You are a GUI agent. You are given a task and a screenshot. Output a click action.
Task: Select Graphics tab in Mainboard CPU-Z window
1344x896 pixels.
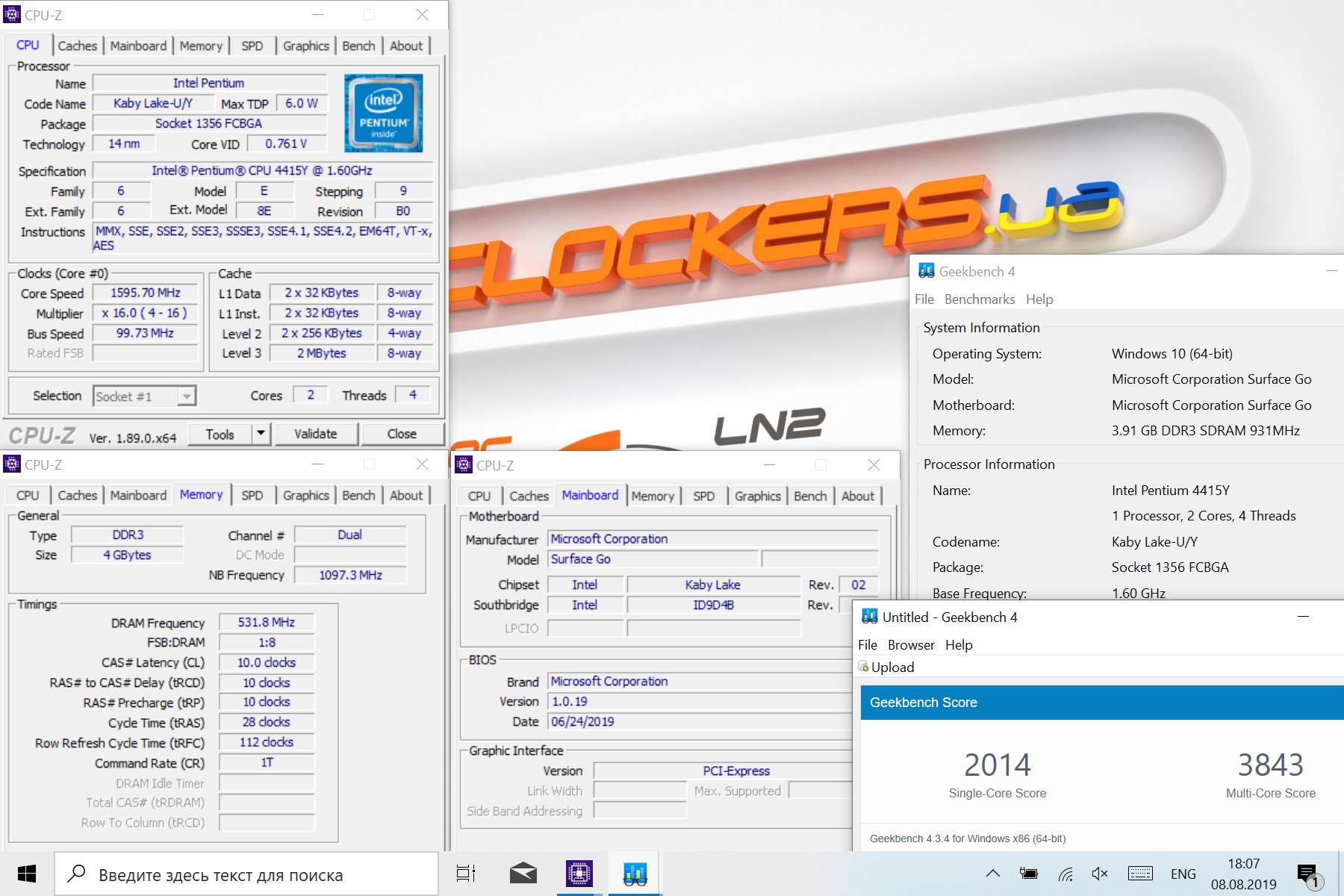coord(758,496)
